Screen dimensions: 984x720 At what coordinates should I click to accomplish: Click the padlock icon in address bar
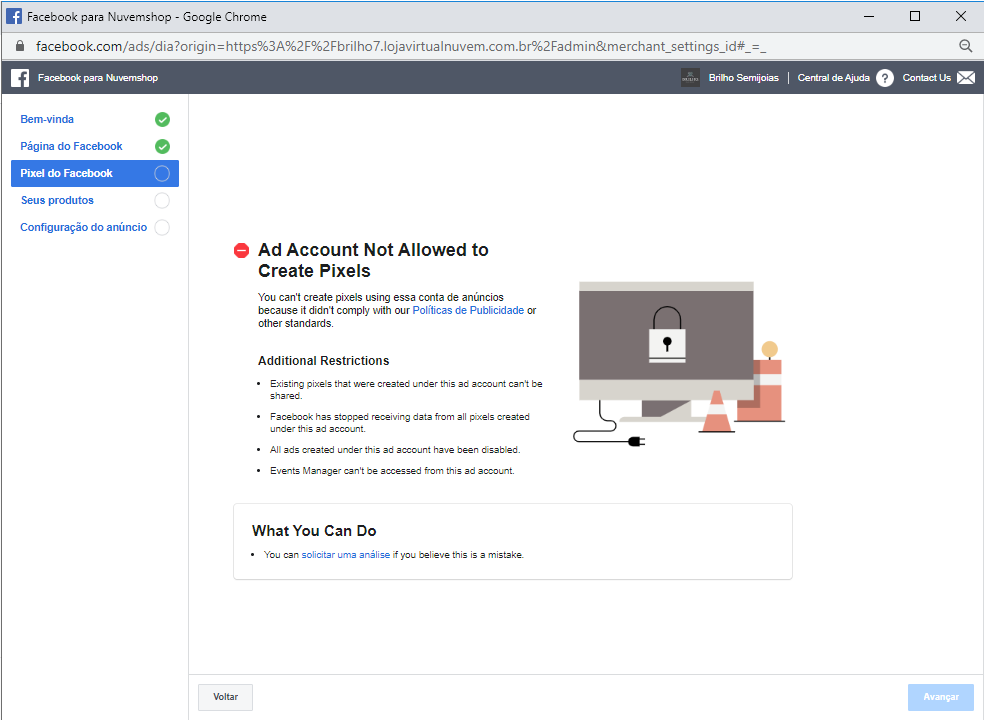[20, 46]
